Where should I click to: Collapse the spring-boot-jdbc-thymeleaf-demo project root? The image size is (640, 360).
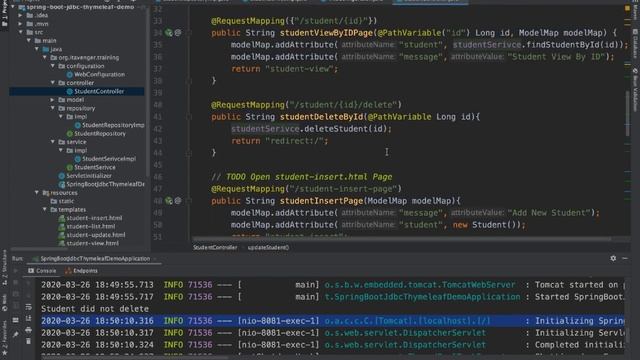13,7
